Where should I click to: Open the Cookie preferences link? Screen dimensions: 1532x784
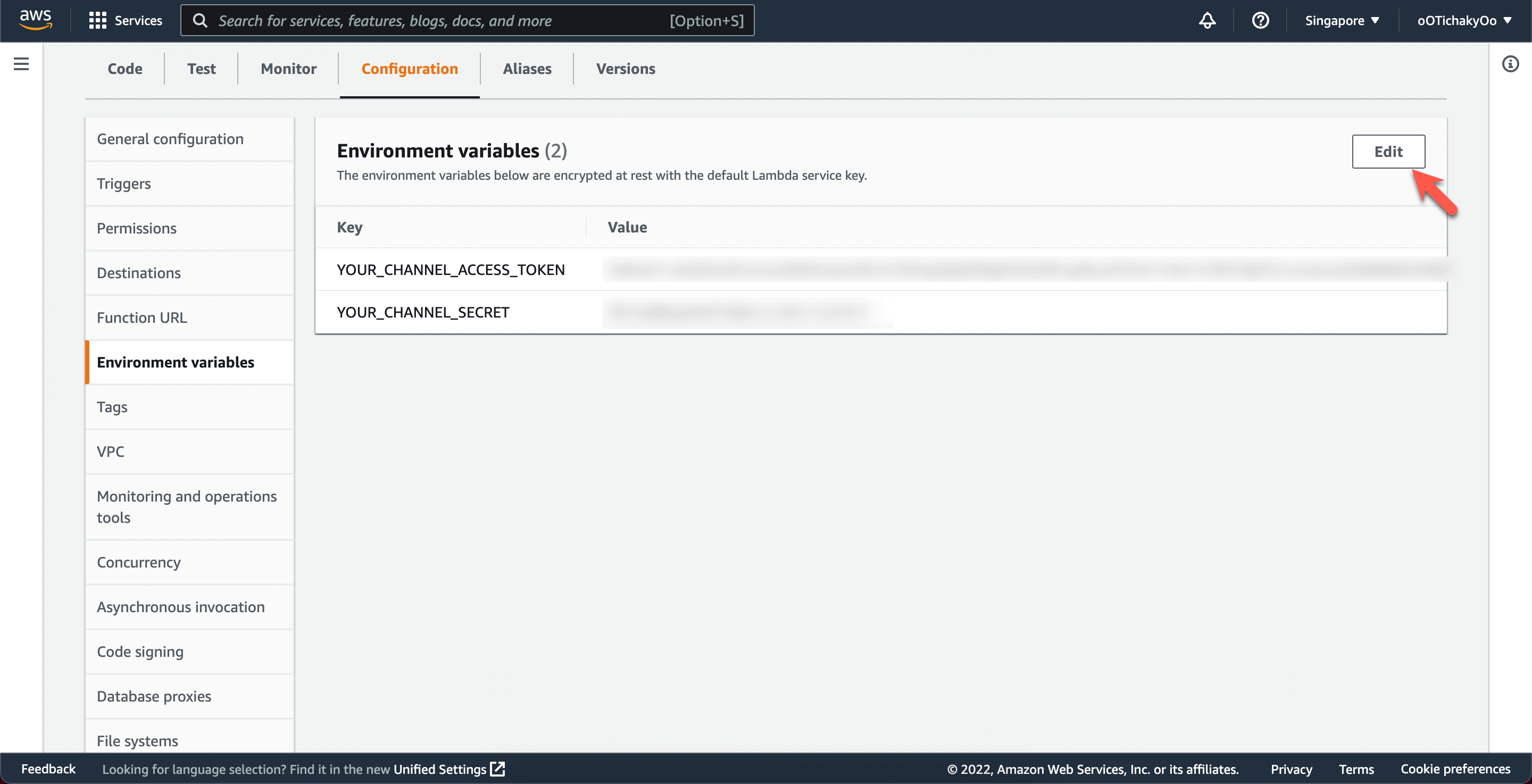pos(1455,769)
